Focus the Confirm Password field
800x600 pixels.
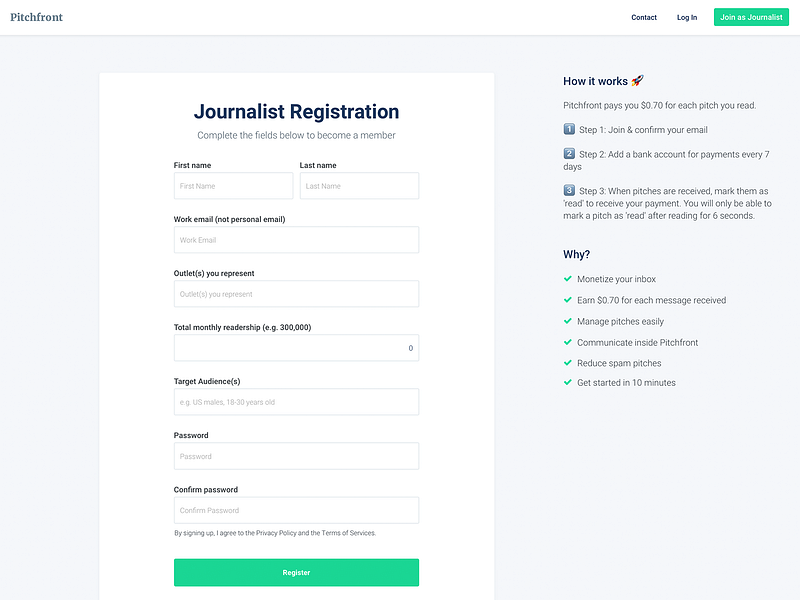(x=296, y=510)
